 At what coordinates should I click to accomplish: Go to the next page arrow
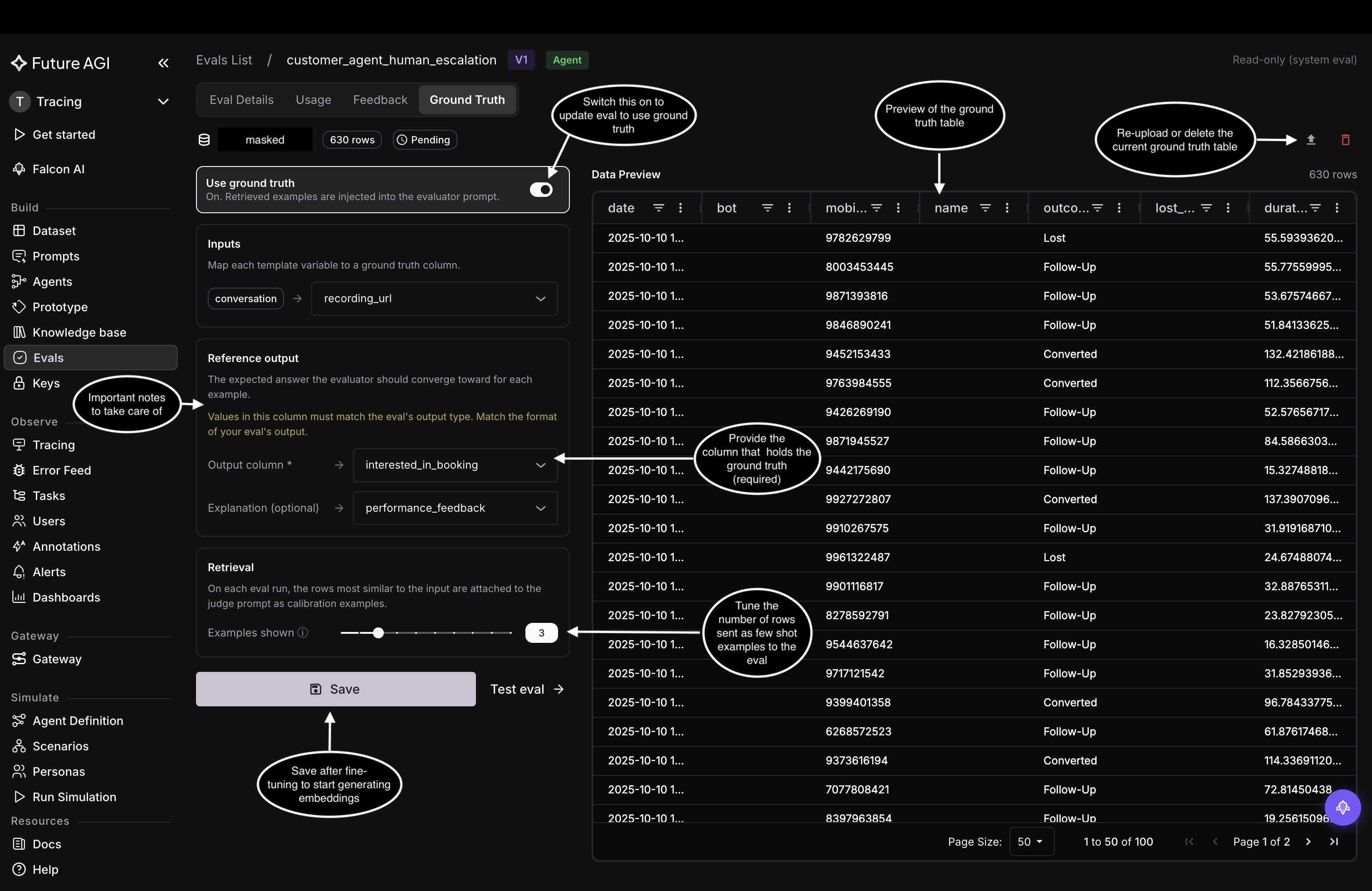click(x=1308, y=842)
